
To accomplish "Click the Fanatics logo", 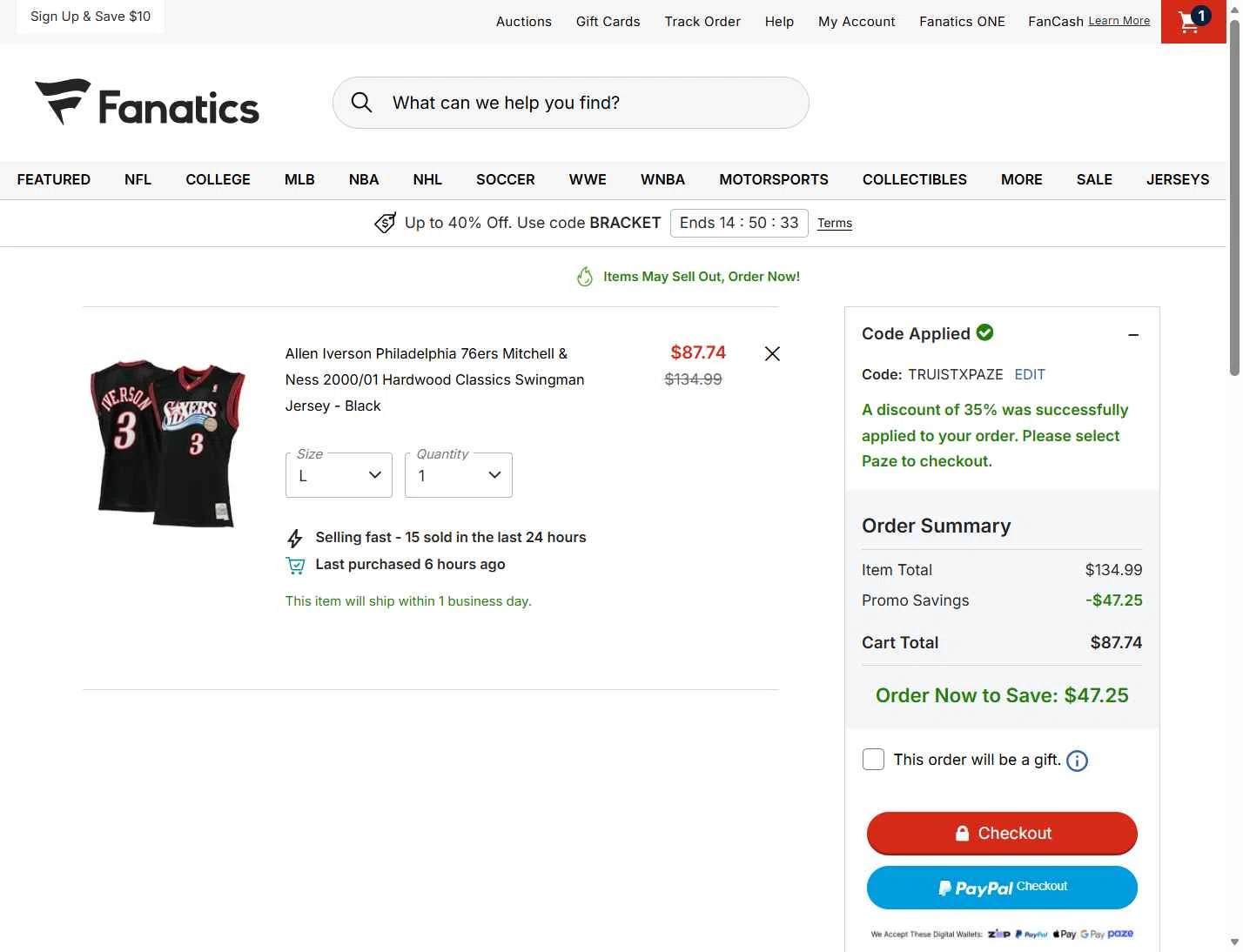I will point(147,104).
